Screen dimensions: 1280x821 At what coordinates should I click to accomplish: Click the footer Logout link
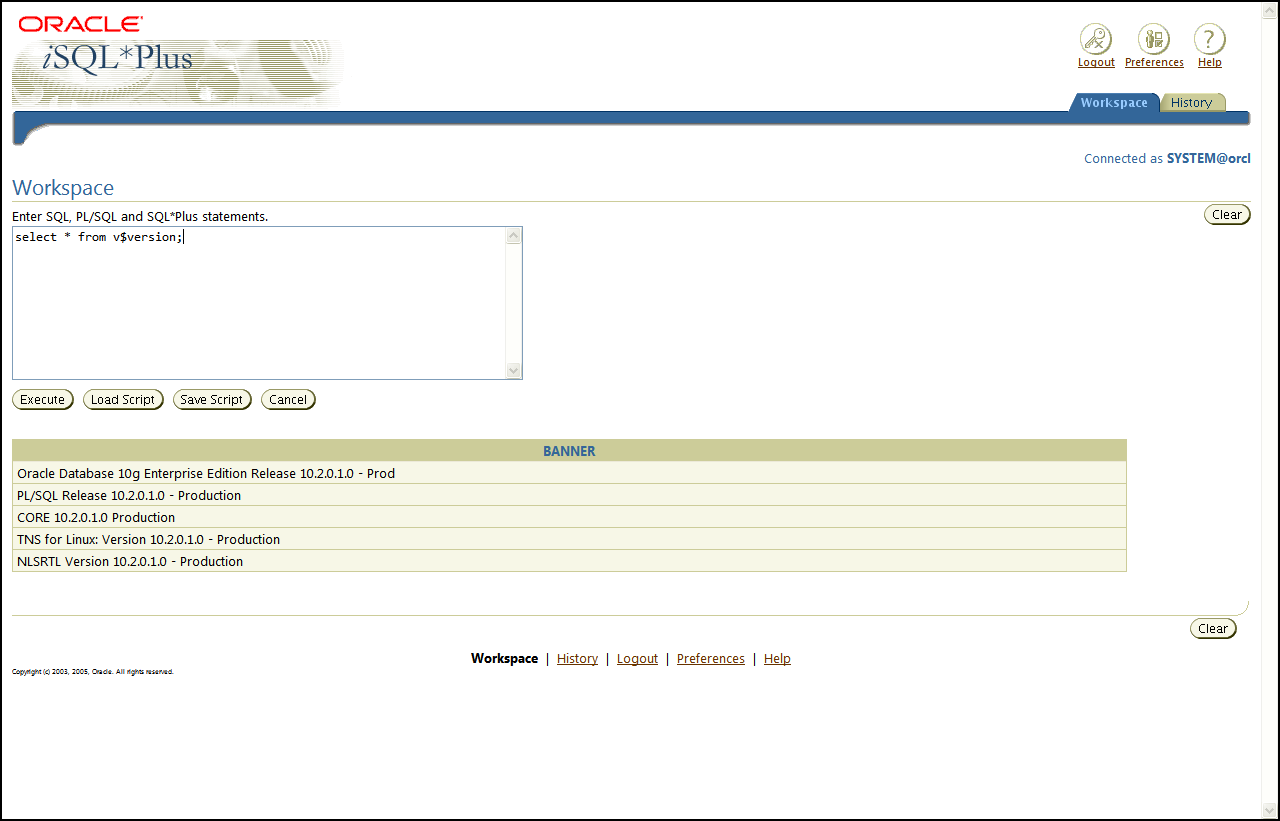(637, 659)
